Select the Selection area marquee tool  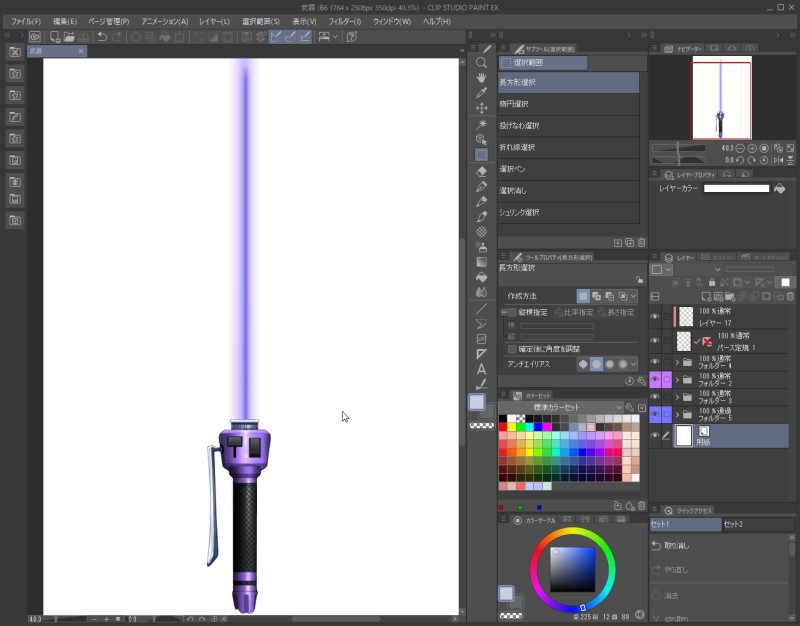tap(481, 155)
